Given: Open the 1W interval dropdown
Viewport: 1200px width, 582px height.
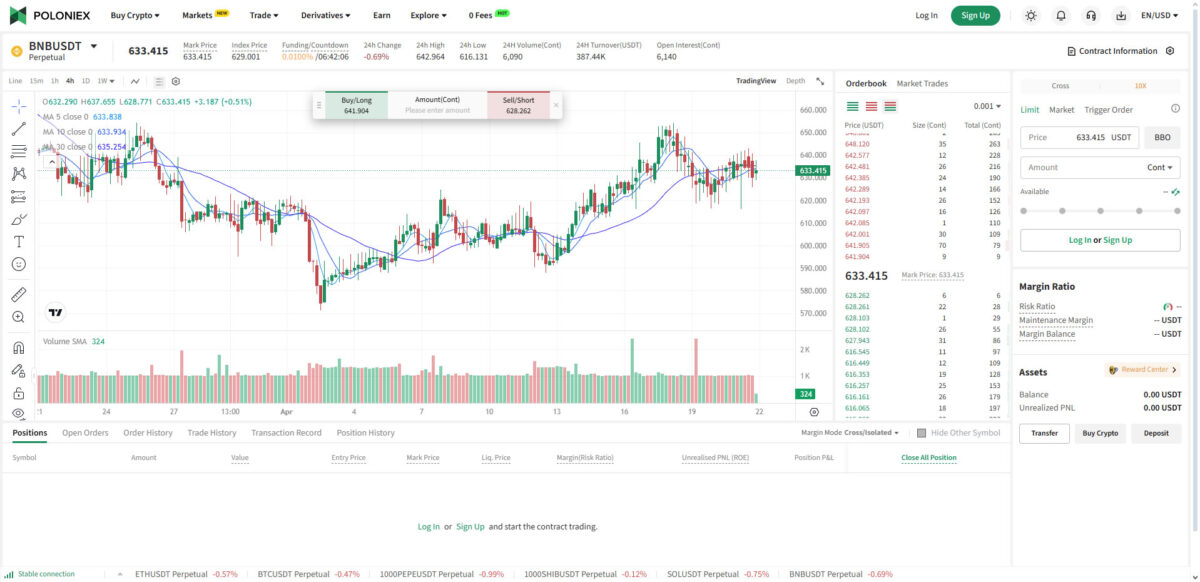Looking at the screenshot, I should [x=105, y=81].
